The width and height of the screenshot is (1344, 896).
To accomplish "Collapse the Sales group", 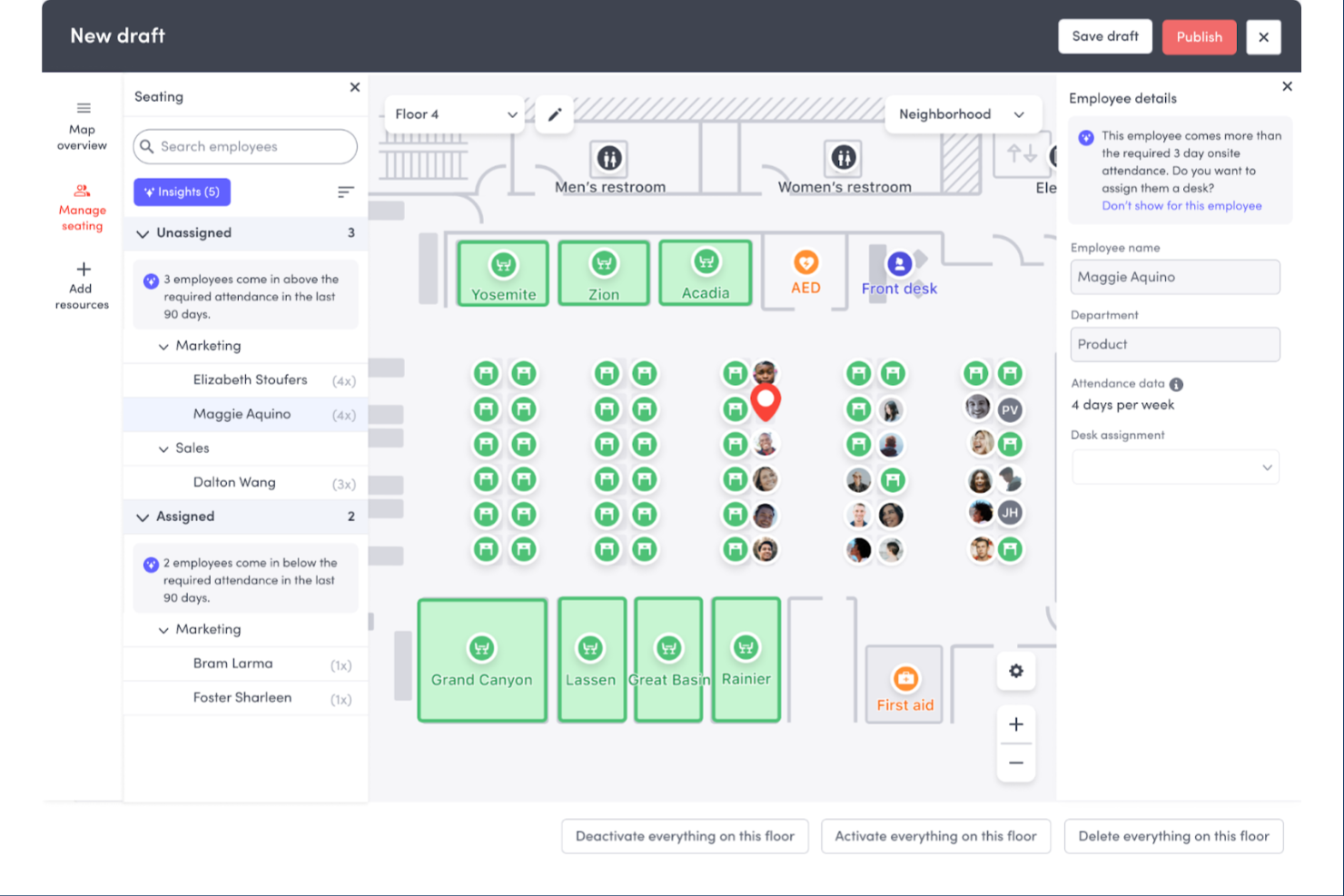I will pyautogui.click(x=162, y=448).
